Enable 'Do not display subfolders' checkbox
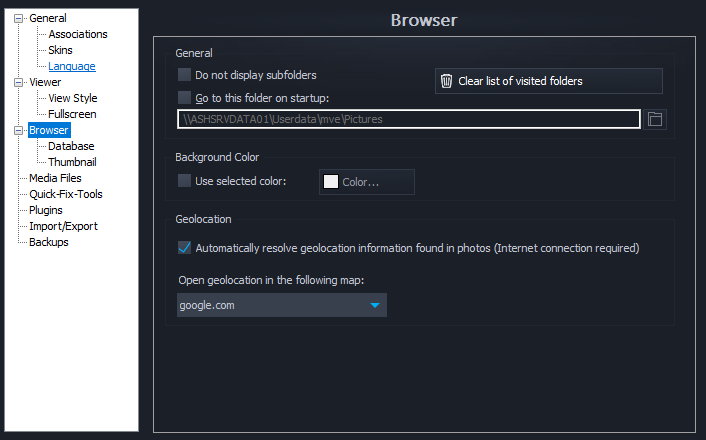The width and height of the screenshot is (706, 440). 184,75
